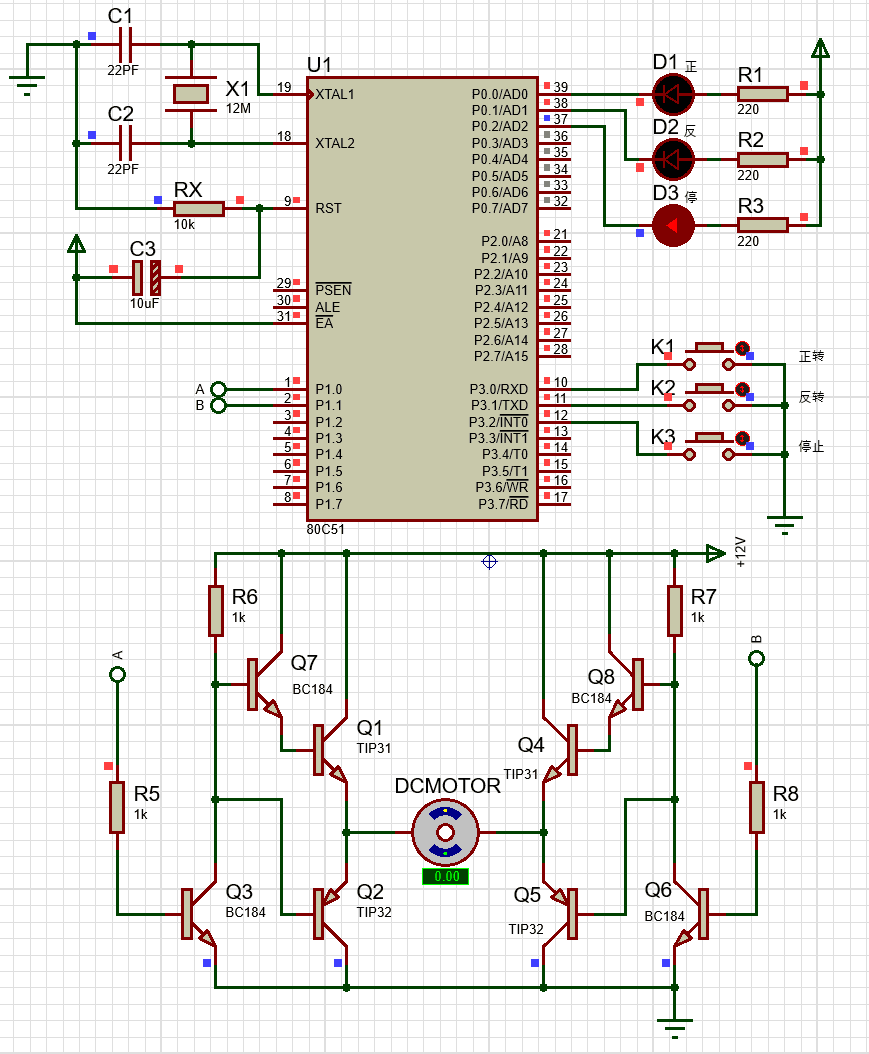
Task: Toggle the K3 stop push button
Action: point(709,446)
